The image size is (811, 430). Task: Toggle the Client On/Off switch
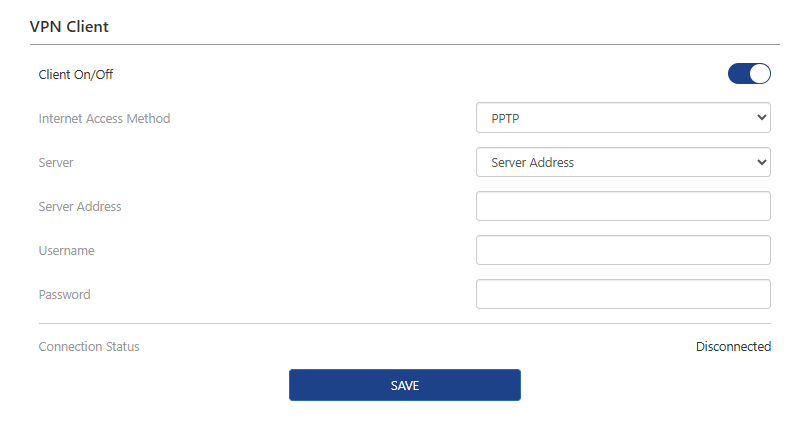[749, 74]
